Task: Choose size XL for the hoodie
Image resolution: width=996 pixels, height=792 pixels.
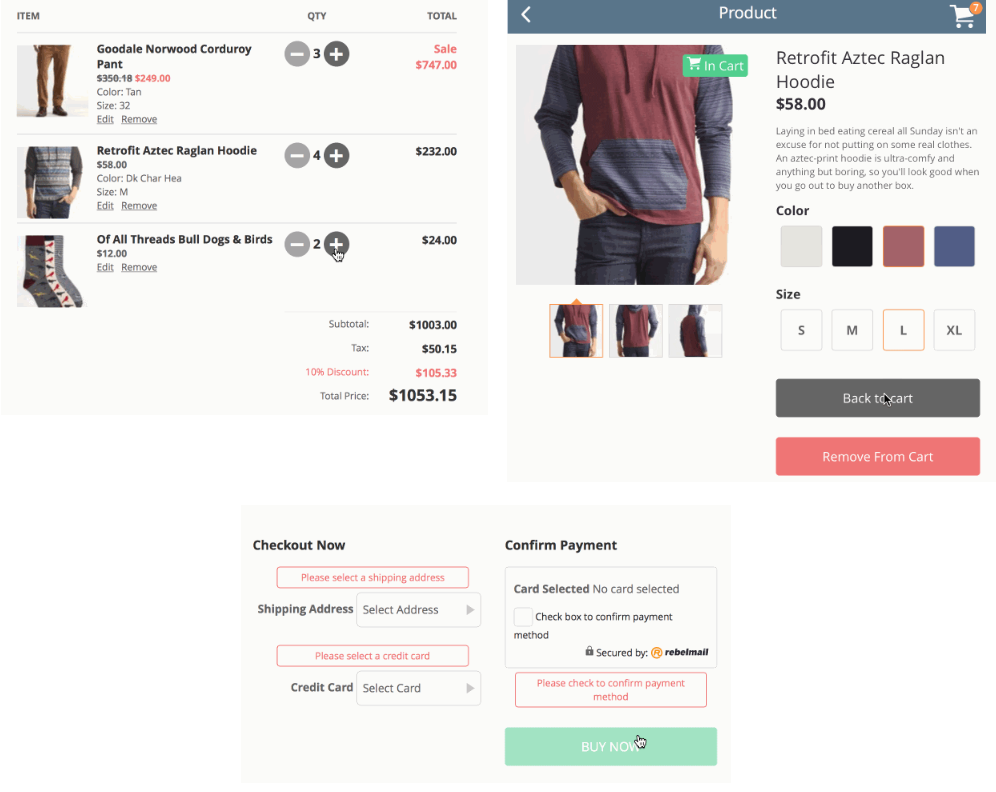Action: point(954,330)
